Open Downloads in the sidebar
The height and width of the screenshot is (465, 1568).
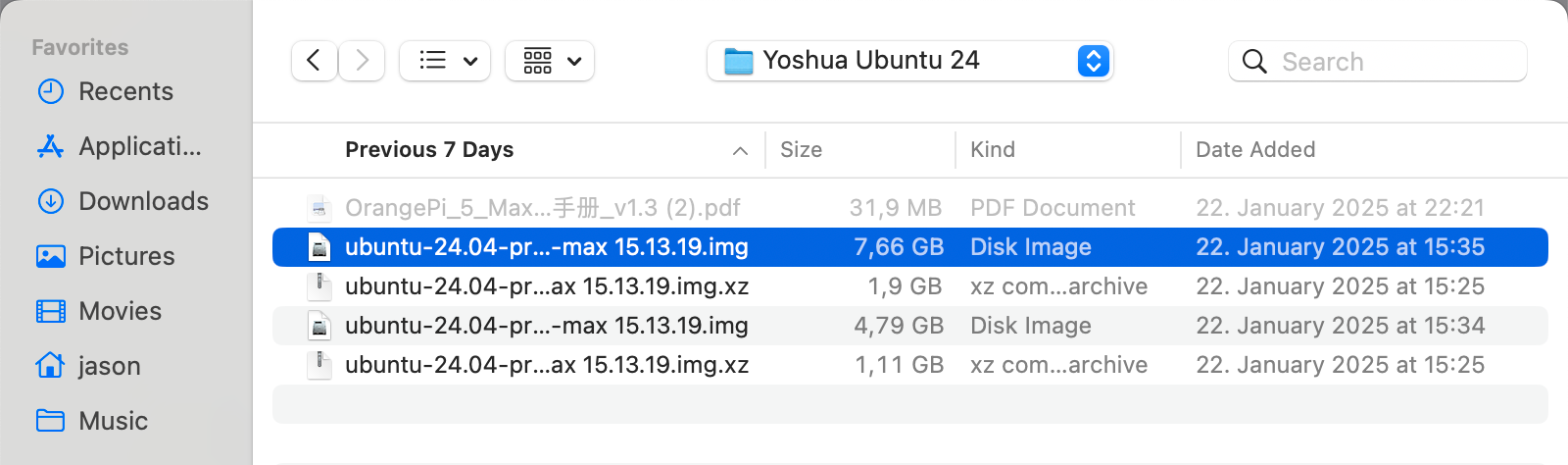(x=143, y=201)
